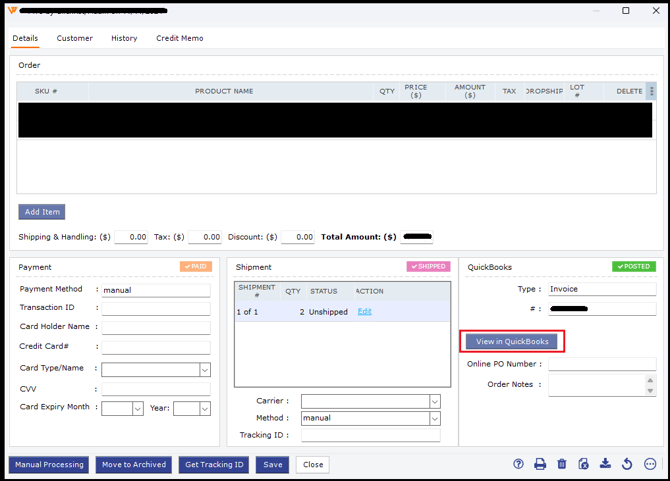Click the help question mark icon
Image resolution: width=670 pixels, height=481 pixels.
tap(518, 464)
